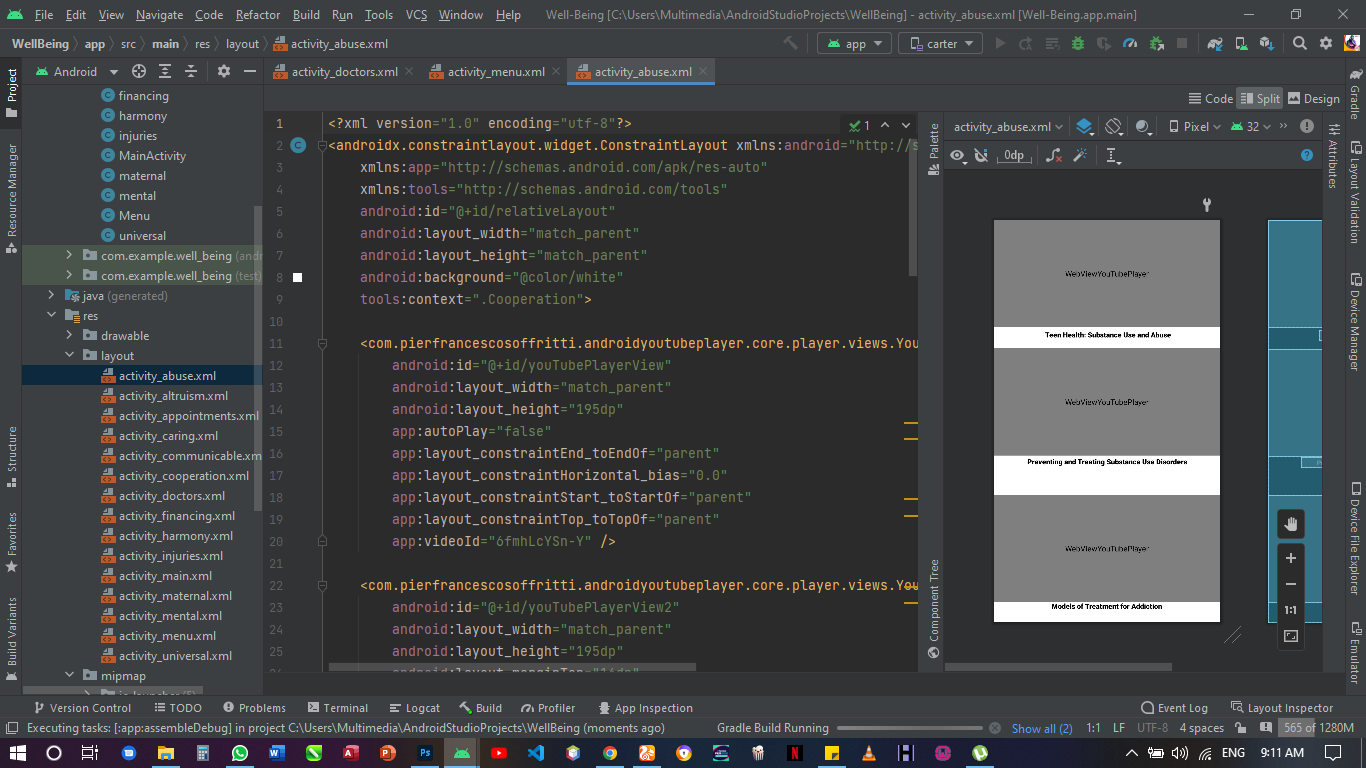Viewport: 1366px width, 768px height.
Task: Click the Show all (2) link
Action: point(1041,728)
